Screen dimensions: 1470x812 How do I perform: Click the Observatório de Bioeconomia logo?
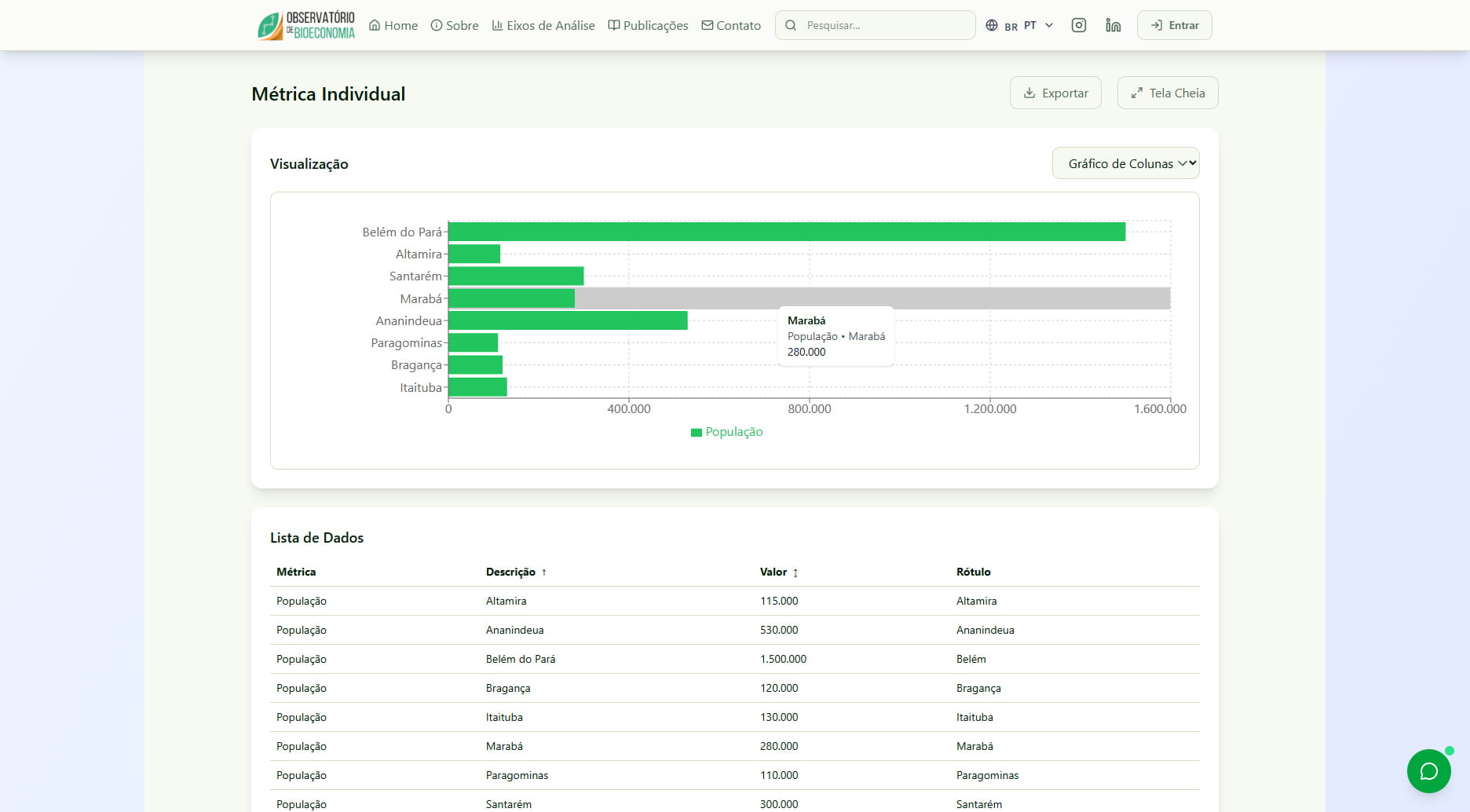(306, 25)
